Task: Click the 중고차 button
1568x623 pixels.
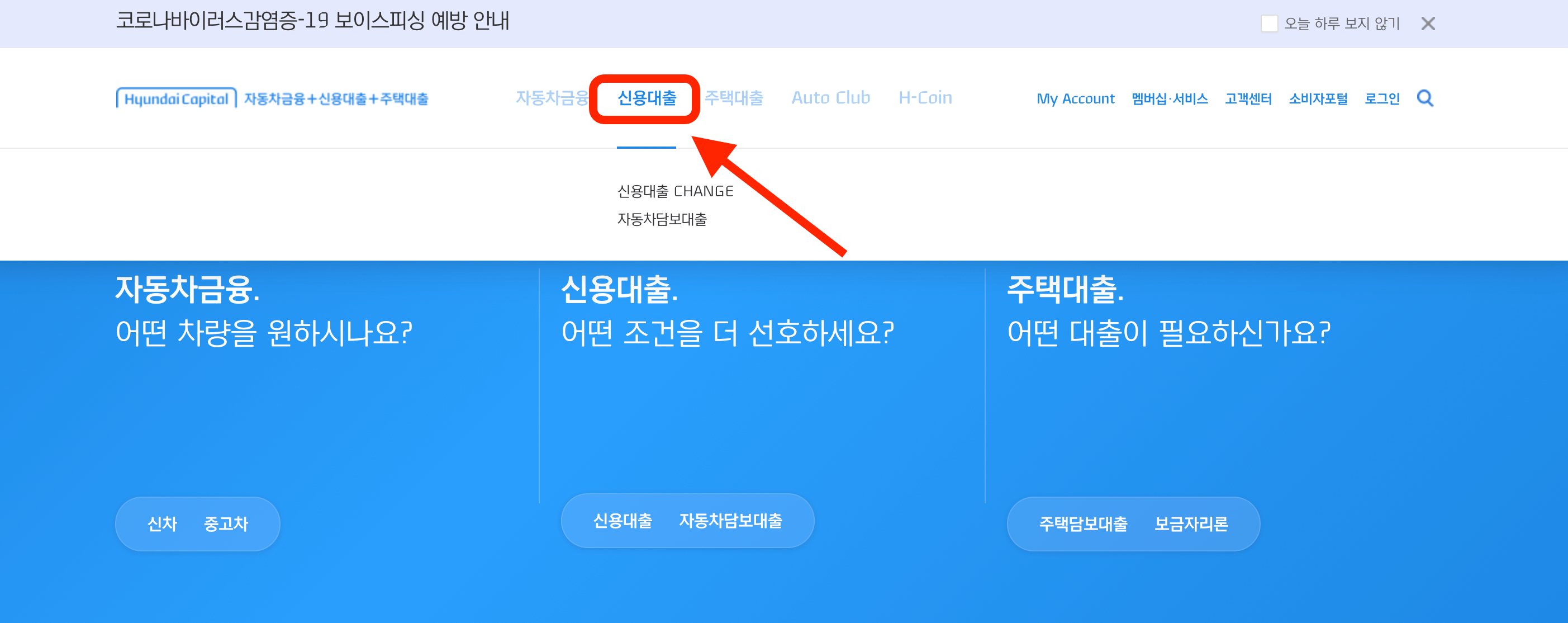Action: coord(226,524)
